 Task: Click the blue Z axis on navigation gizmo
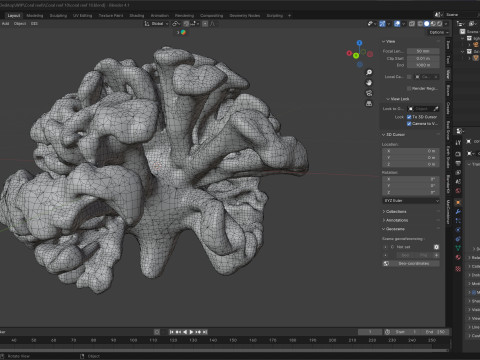coord(359,43)
